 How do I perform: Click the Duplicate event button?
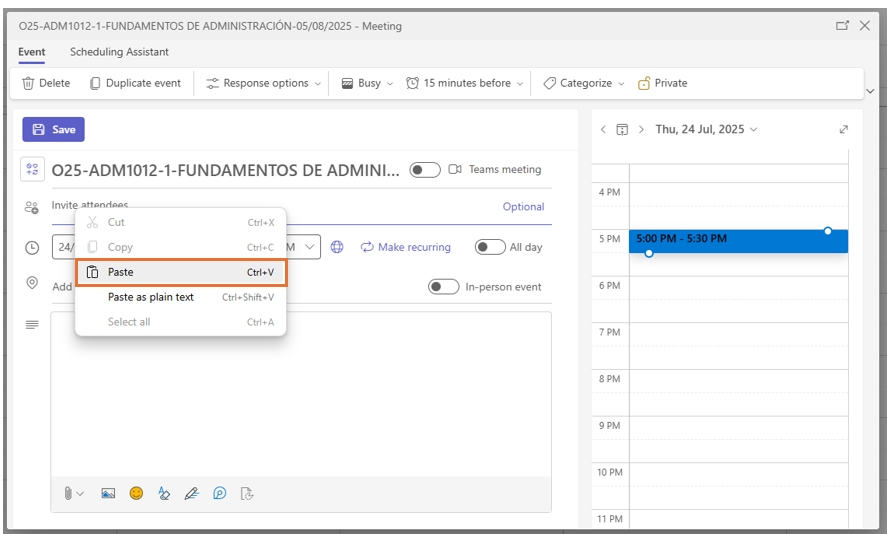[135, 83]
